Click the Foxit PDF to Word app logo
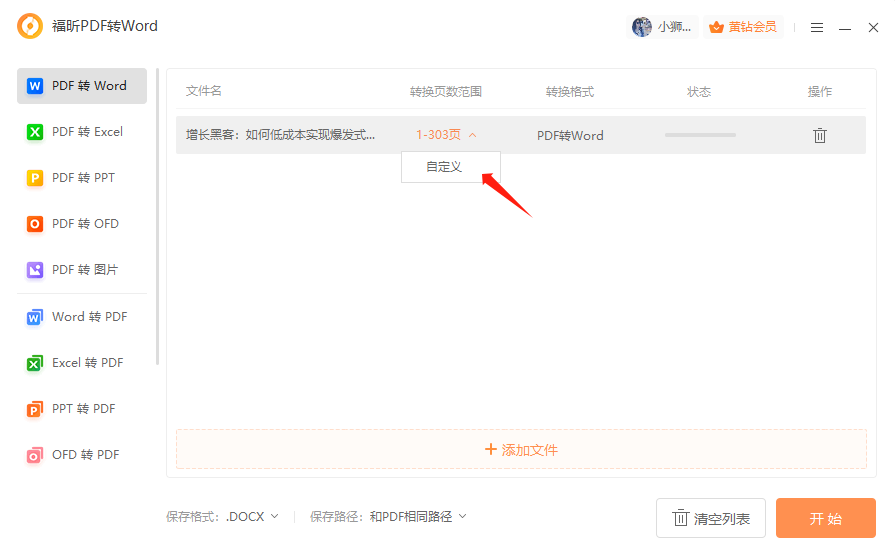 (x=30, y=26)
